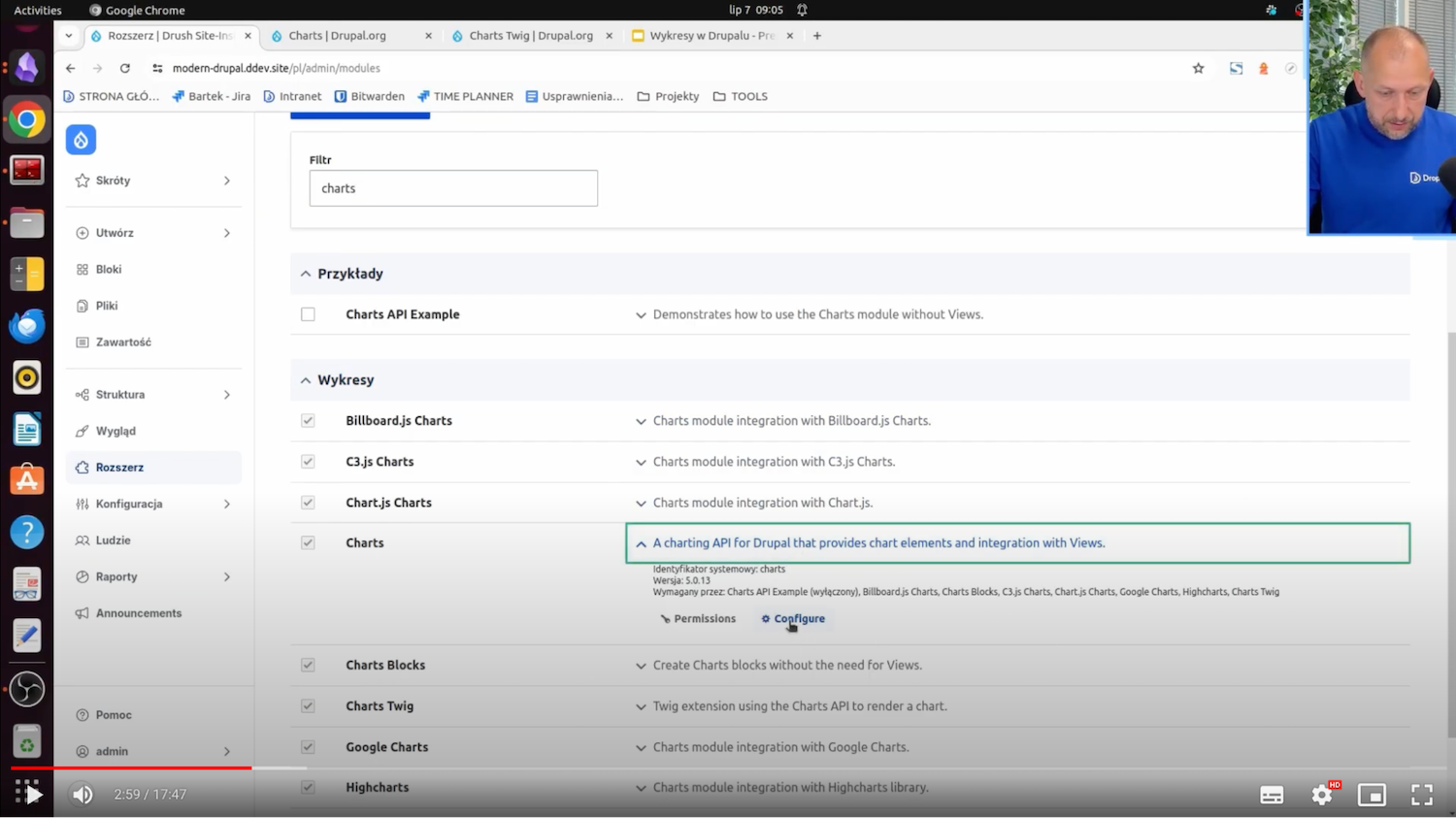Open the new tab plus button

pyautogui.click(x=817, y=36)
